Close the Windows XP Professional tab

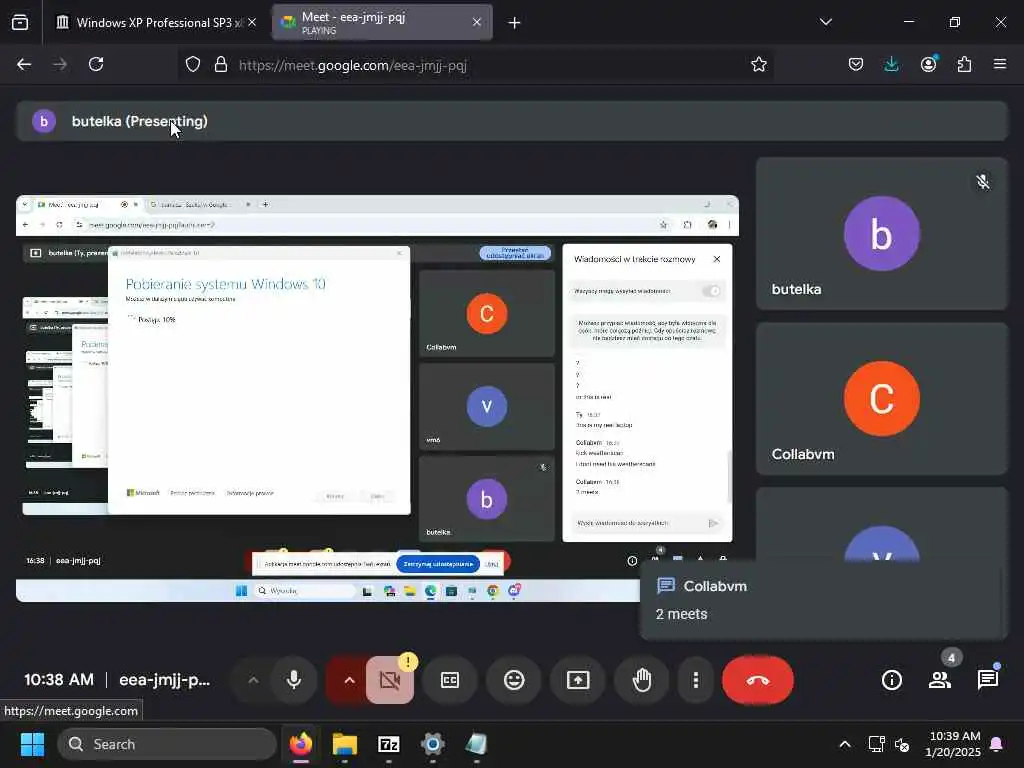click(252, 22)
